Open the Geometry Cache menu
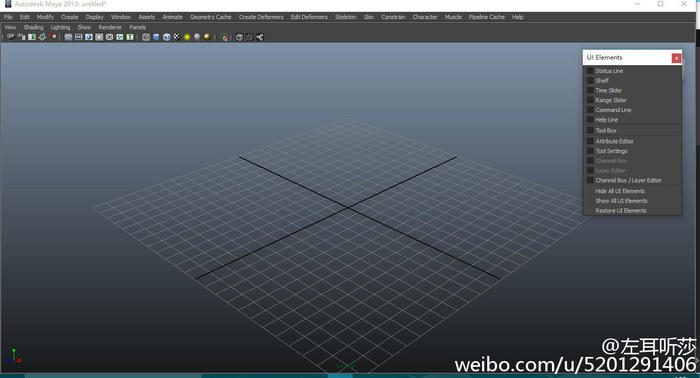 pos(211,17)
